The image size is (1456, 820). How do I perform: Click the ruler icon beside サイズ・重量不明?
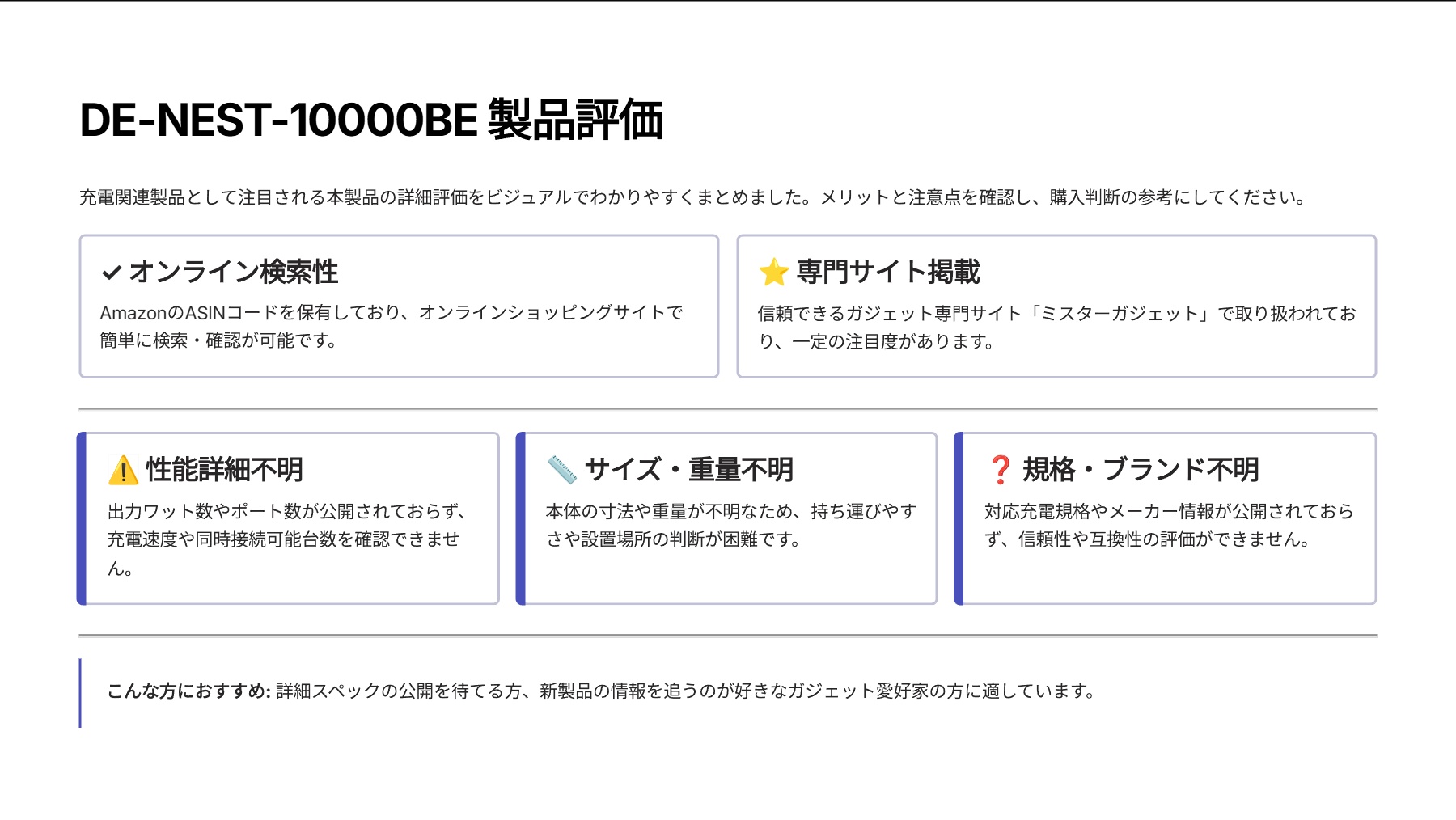(561, 470)
